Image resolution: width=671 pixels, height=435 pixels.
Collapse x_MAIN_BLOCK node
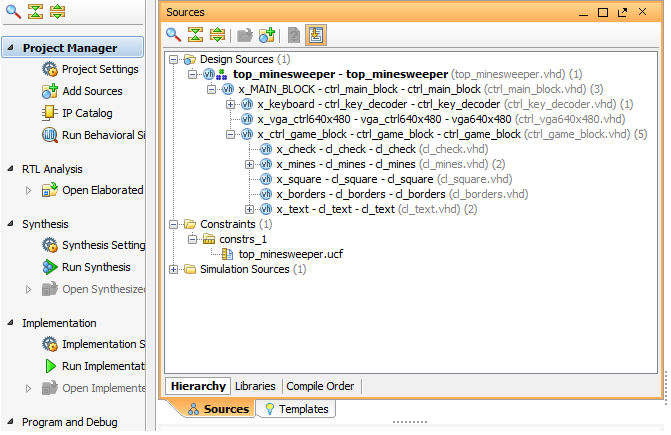[x=211, y=89]
